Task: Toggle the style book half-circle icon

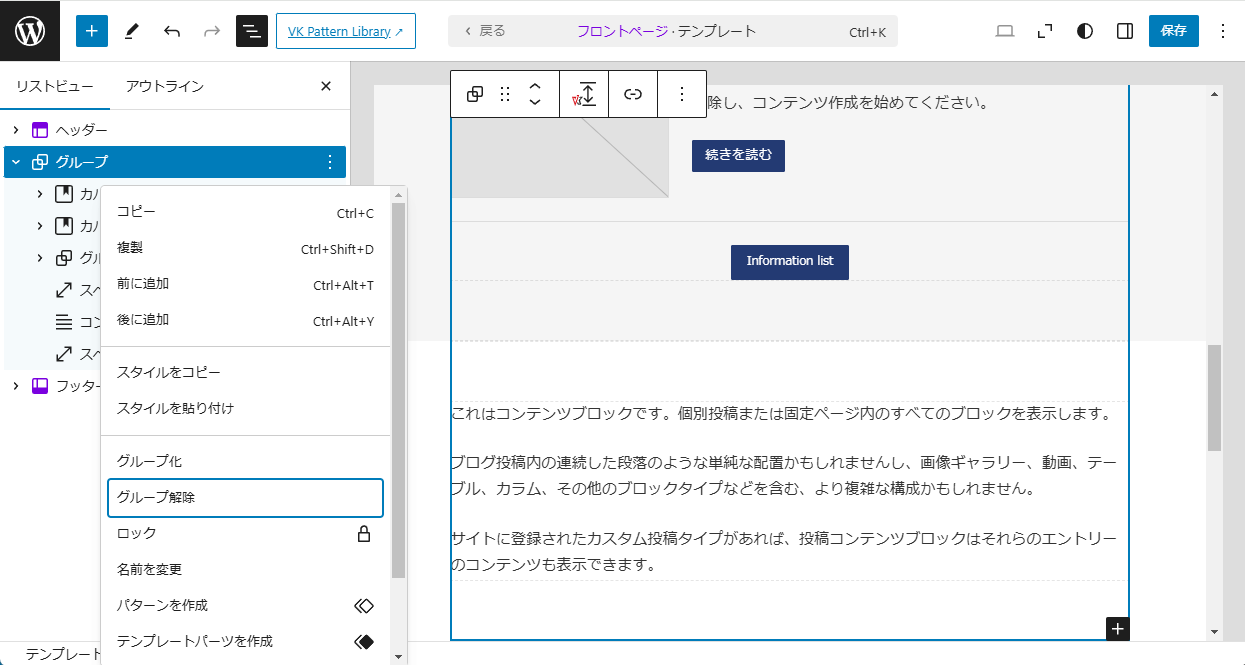Action: click(1085, 31)
